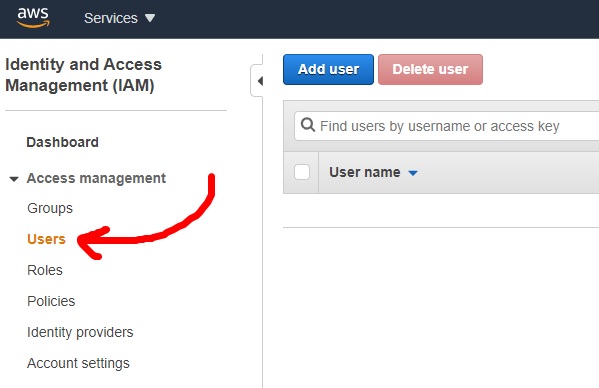
Task: Click the User name column header
Action: 364,172
